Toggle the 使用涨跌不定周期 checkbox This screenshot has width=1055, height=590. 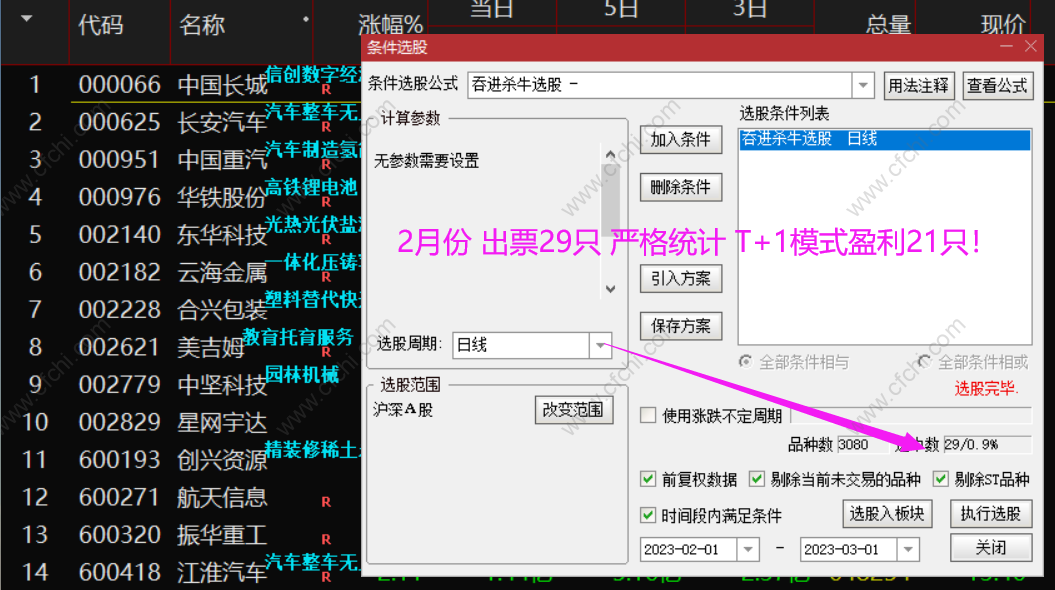click(x=648, y=415)
